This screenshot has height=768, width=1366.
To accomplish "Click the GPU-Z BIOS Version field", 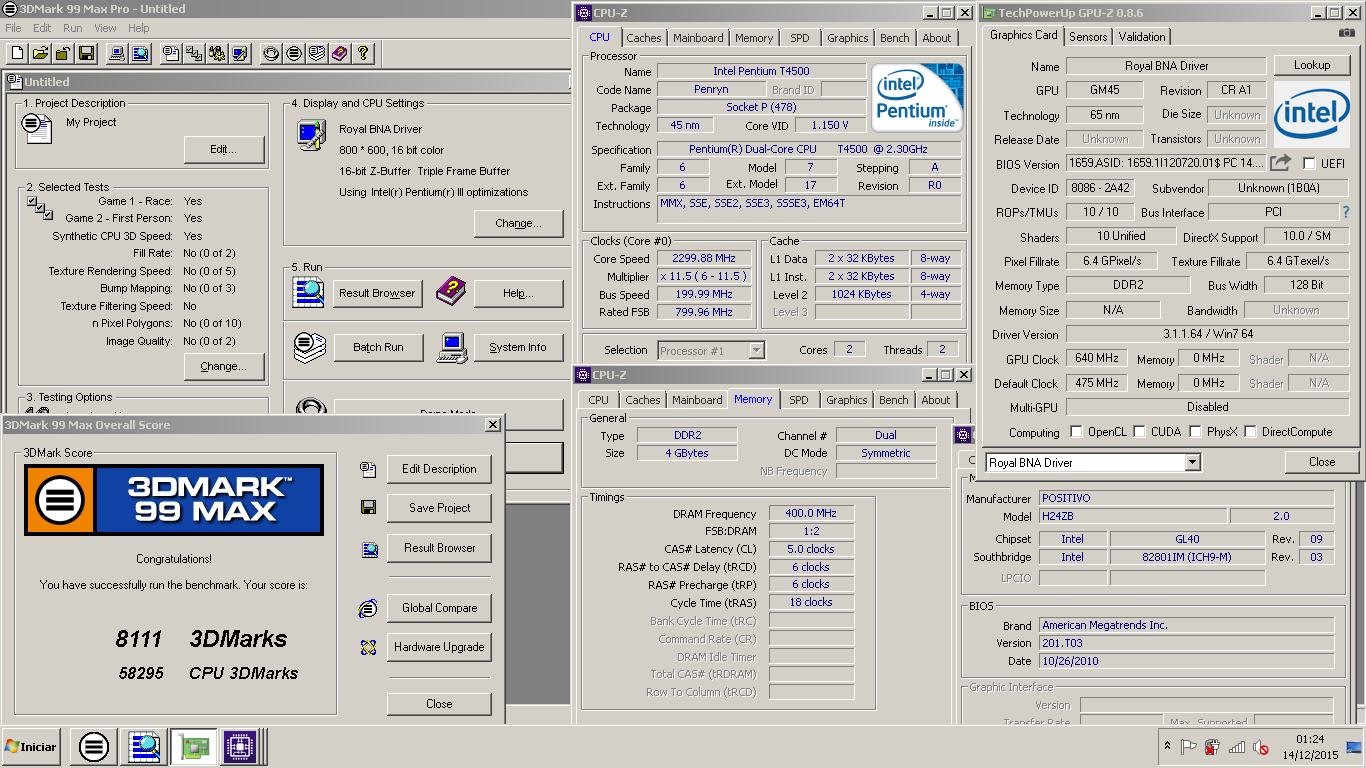I will click(x=1165, y=164).
